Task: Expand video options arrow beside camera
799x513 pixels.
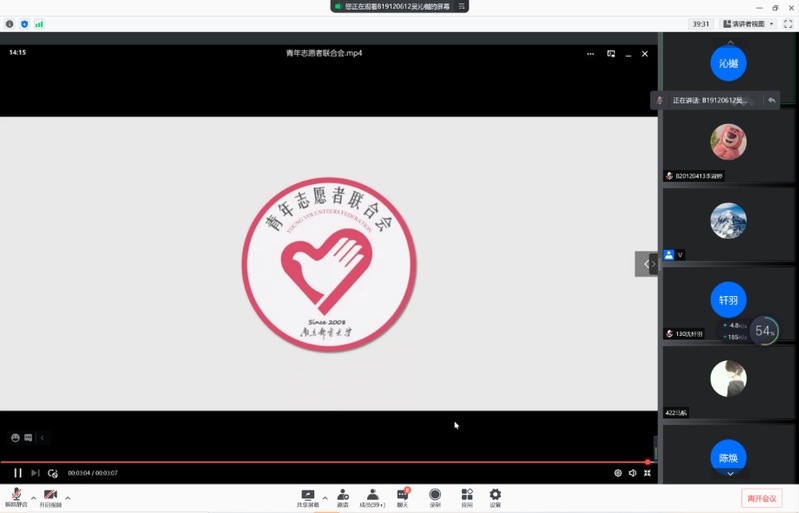Action: pyautogui.click(x=68, y=497)
